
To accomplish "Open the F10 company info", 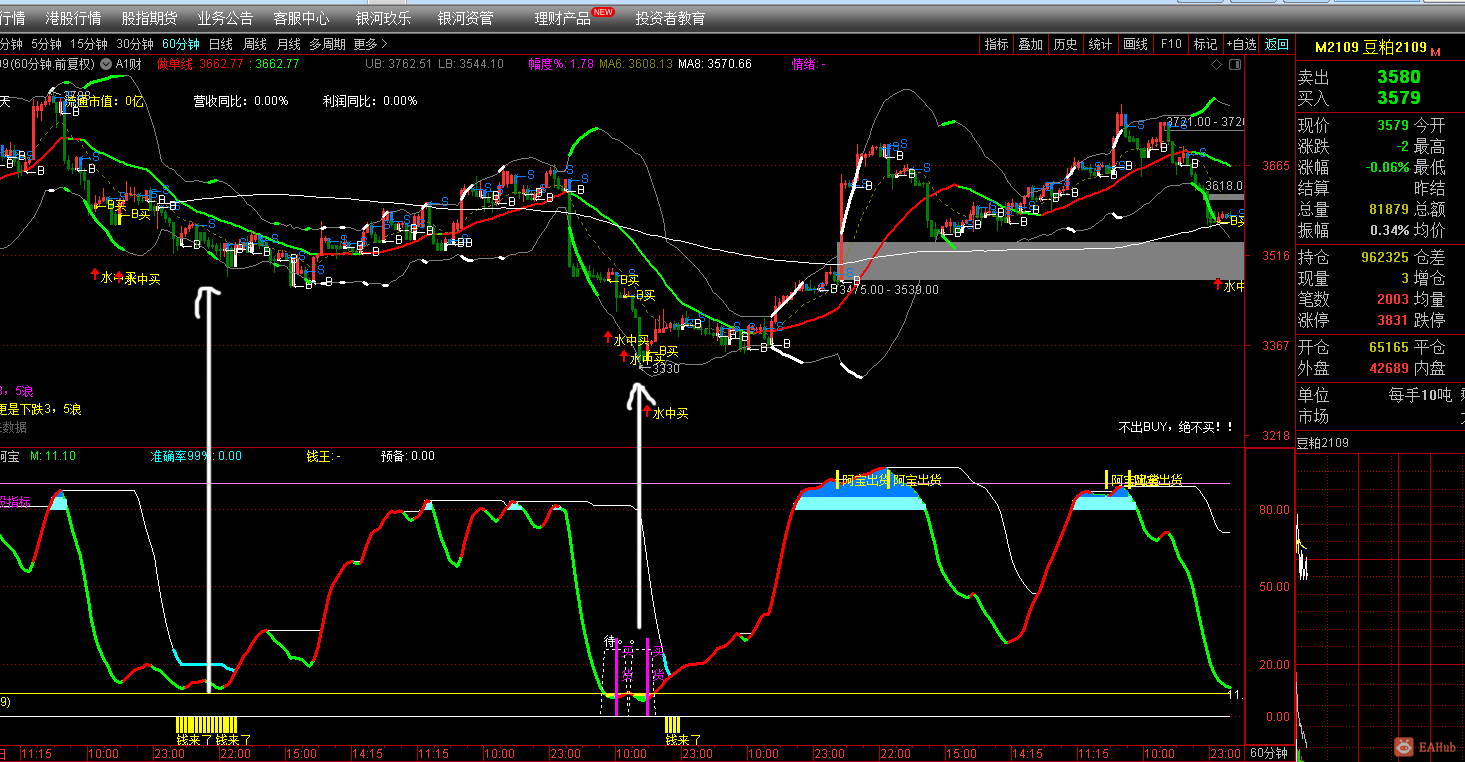I will tap(1170, 44).
